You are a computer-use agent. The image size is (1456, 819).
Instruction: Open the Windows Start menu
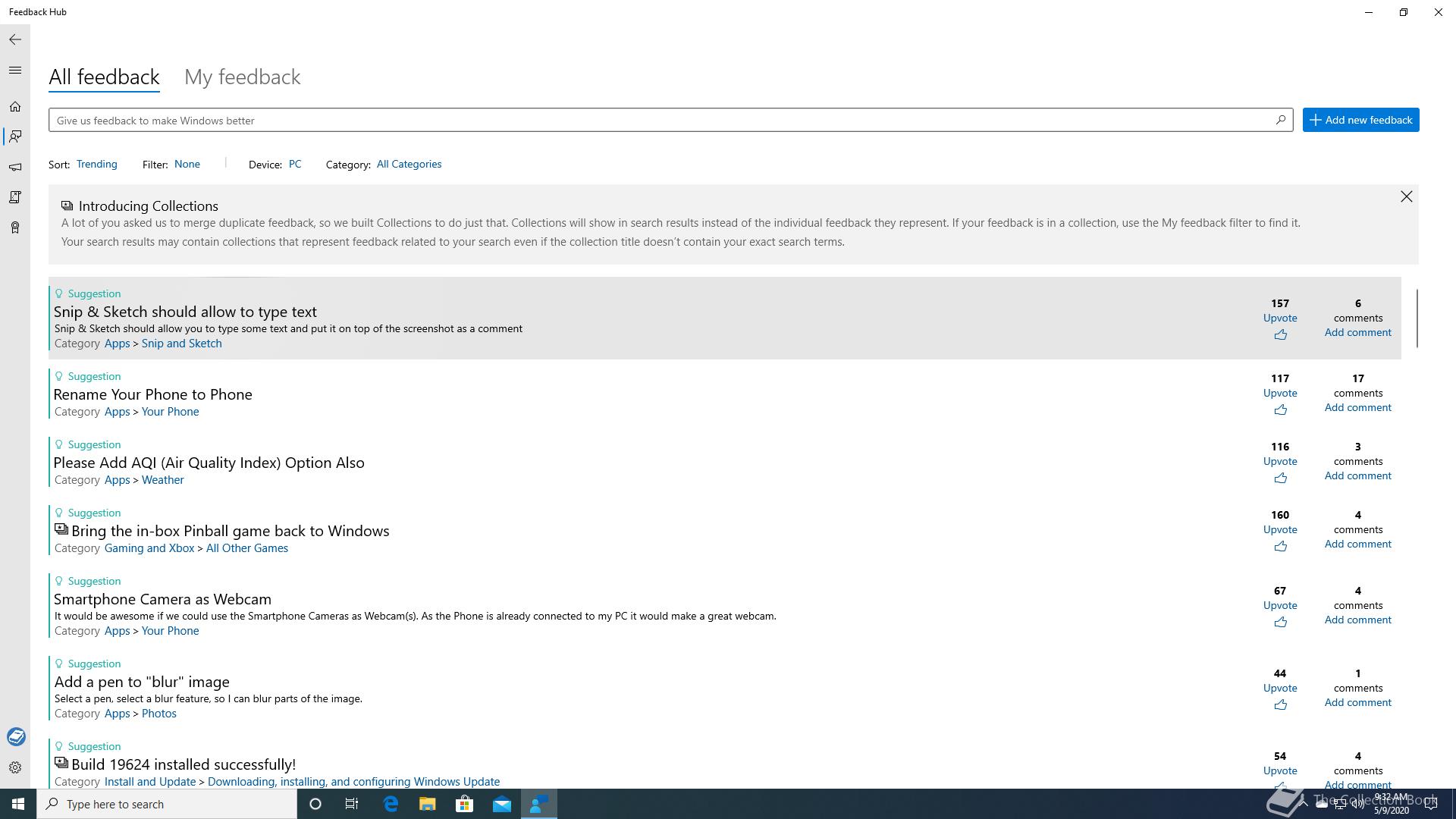pyautogui.click(x=18, y=804)
